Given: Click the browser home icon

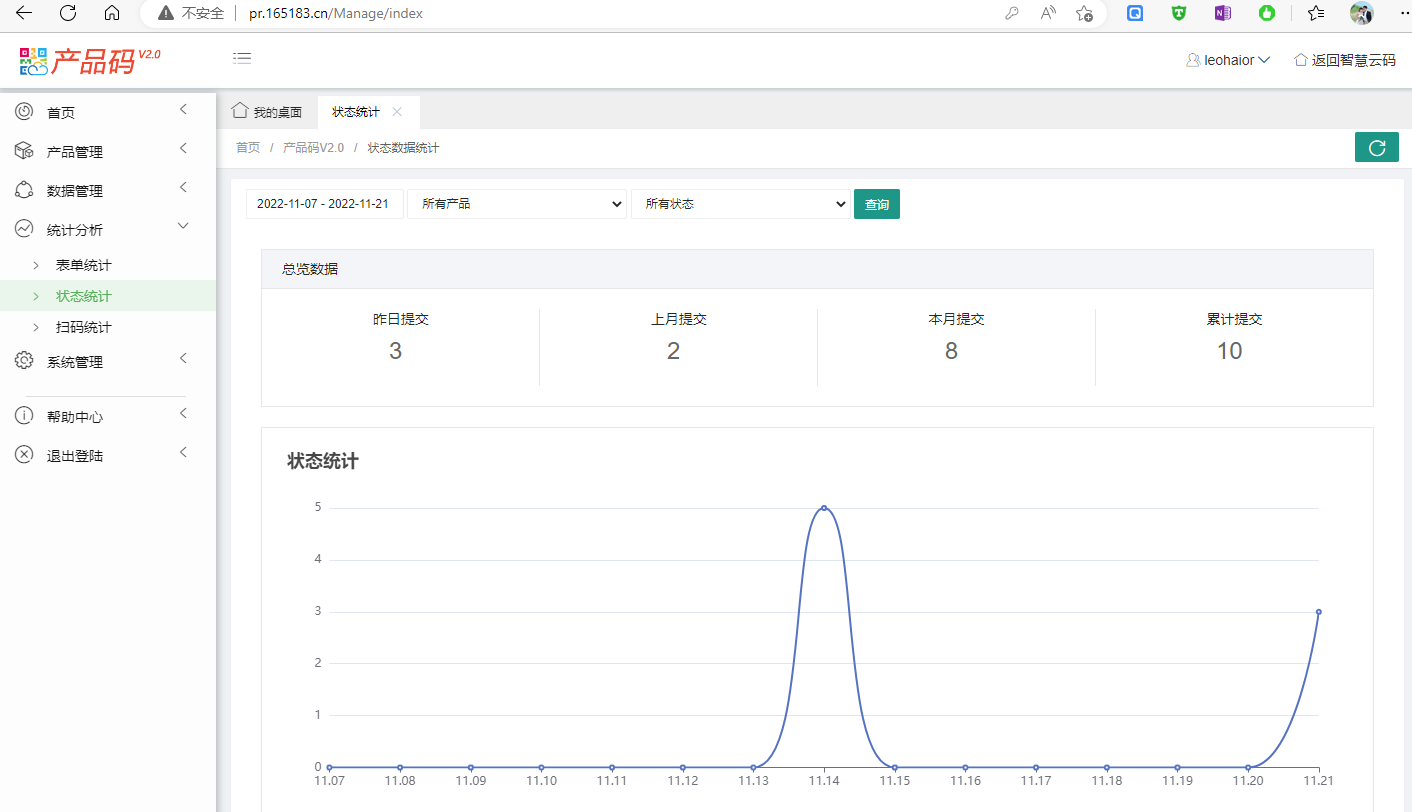Looking at the screenshot, I should pos(112,14).
